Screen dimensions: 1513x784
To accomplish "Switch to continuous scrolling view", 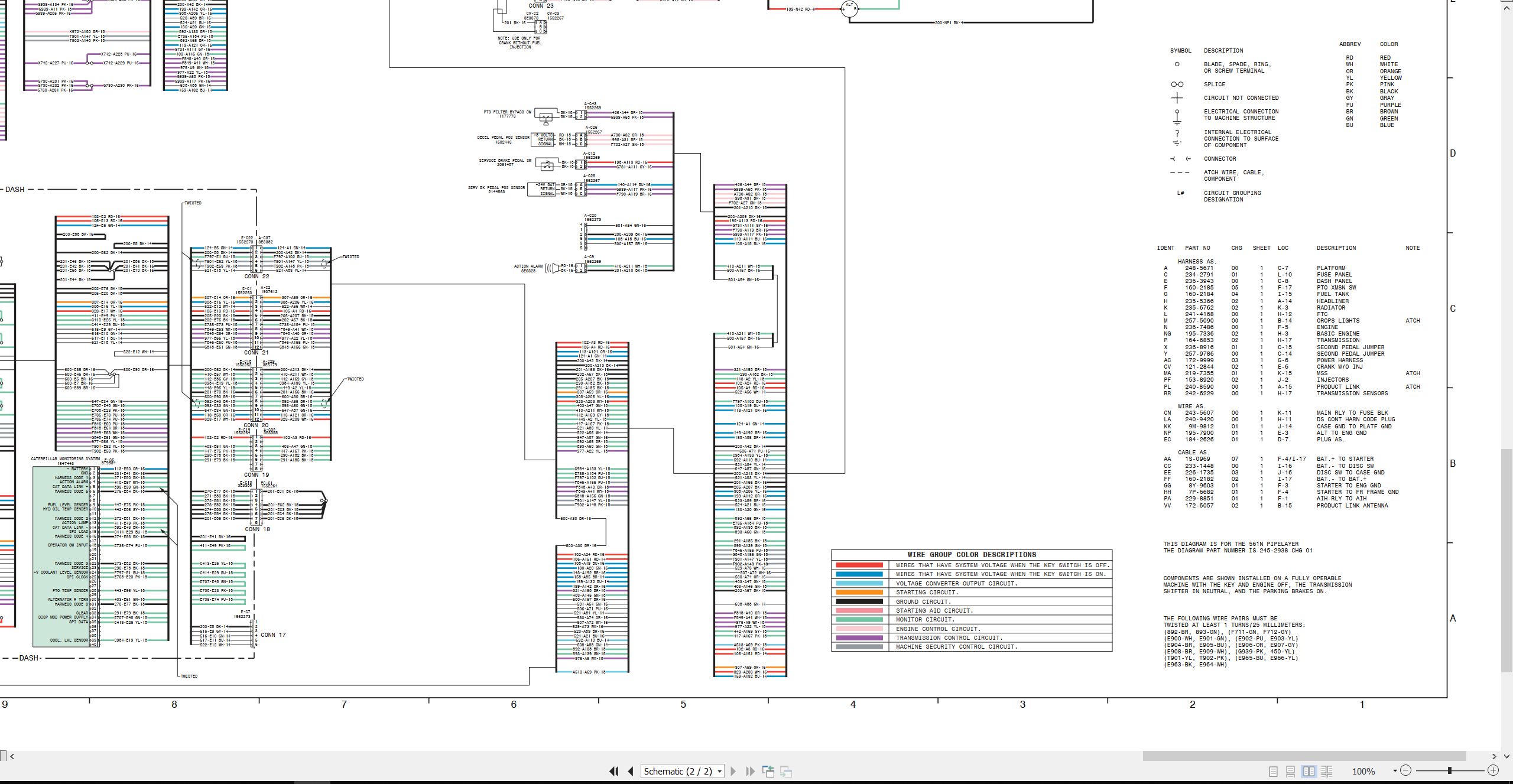I will click(1291, 771).
